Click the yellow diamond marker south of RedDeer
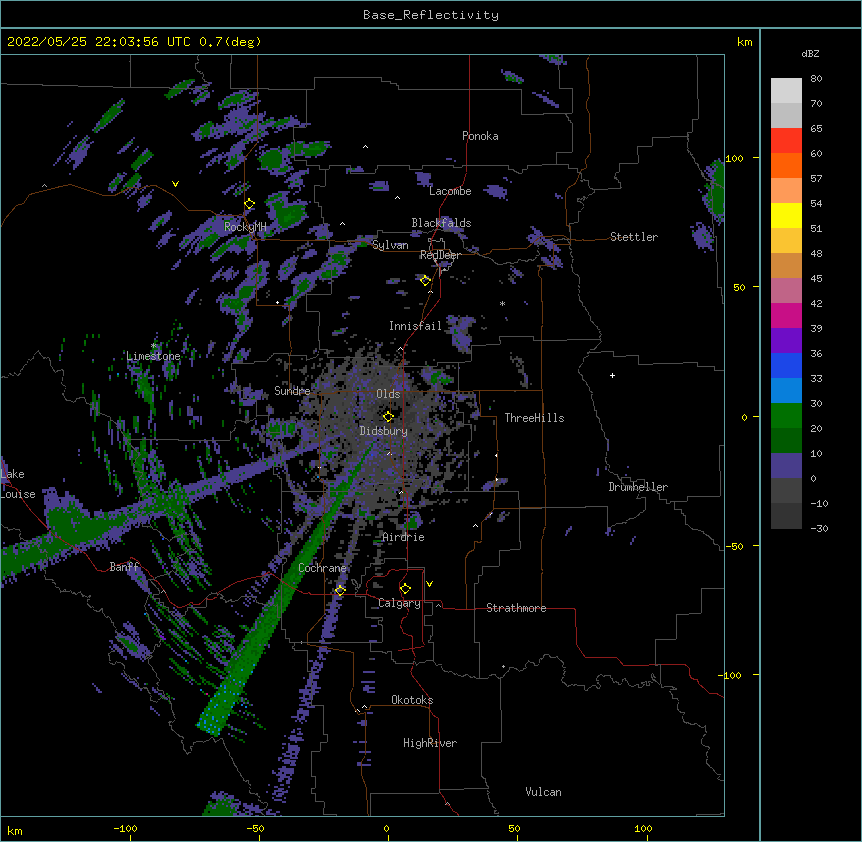 425,281
